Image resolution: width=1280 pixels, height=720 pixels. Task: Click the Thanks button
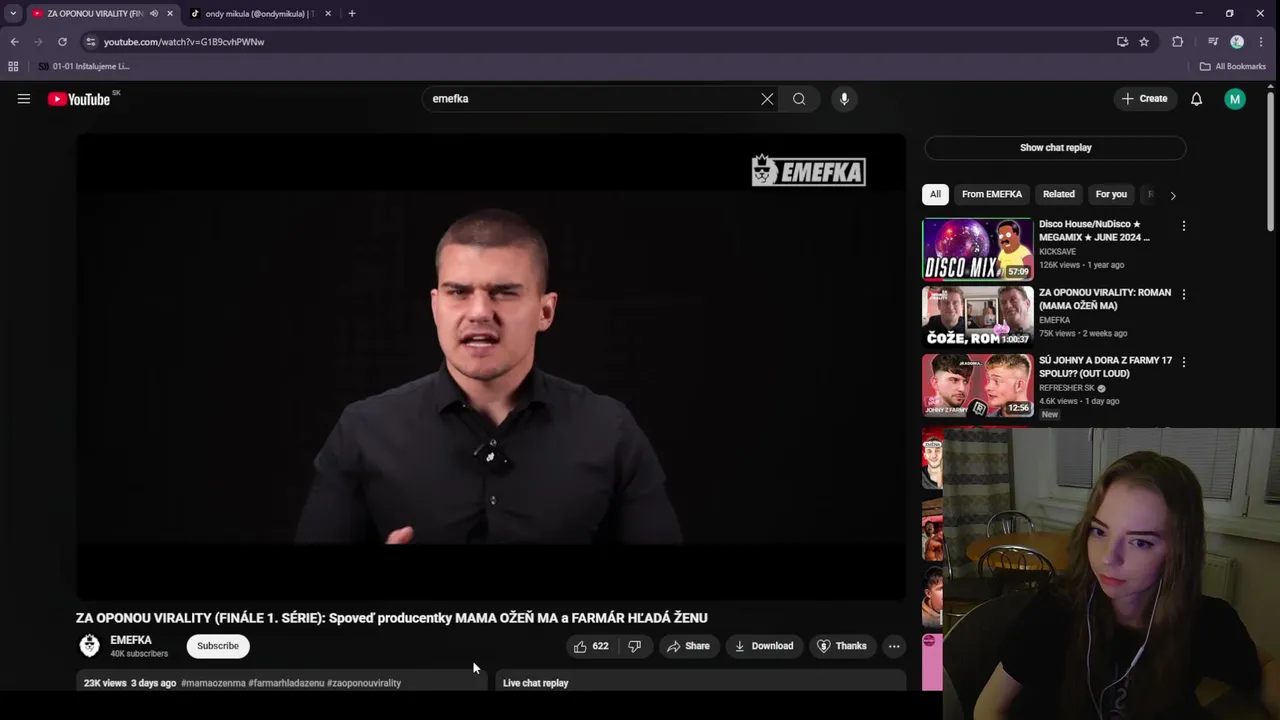(x=842, y=646)
